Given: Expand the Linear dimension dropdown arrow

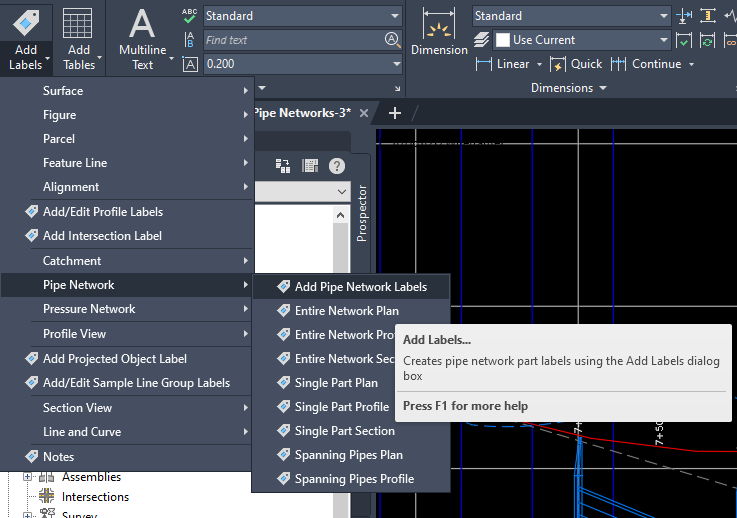Looking at the screenshot, I should 539,64.
